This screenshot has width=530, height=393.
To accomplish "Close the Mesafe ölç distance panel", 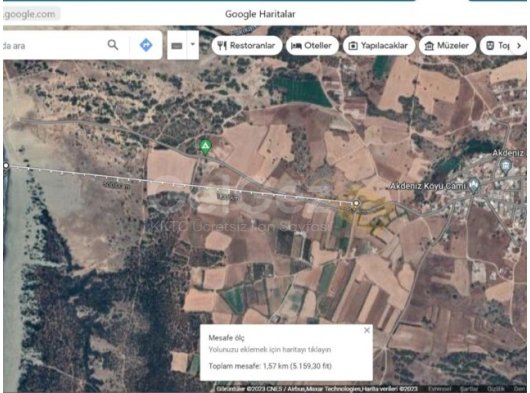I will (367, 330).
